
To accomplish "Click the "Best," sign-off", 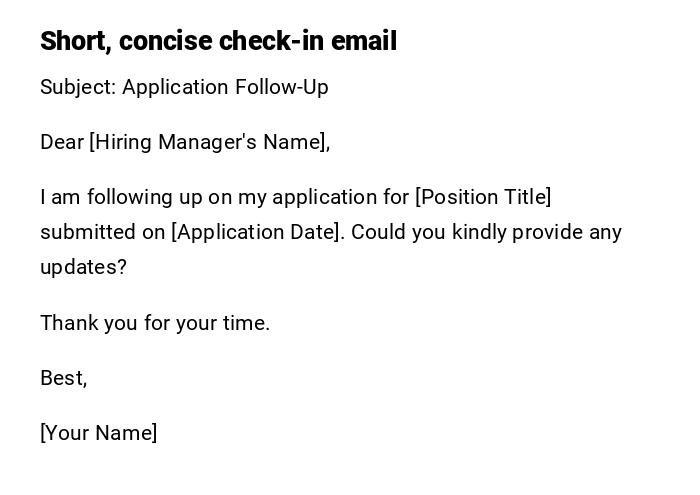I will click(63, 378).
